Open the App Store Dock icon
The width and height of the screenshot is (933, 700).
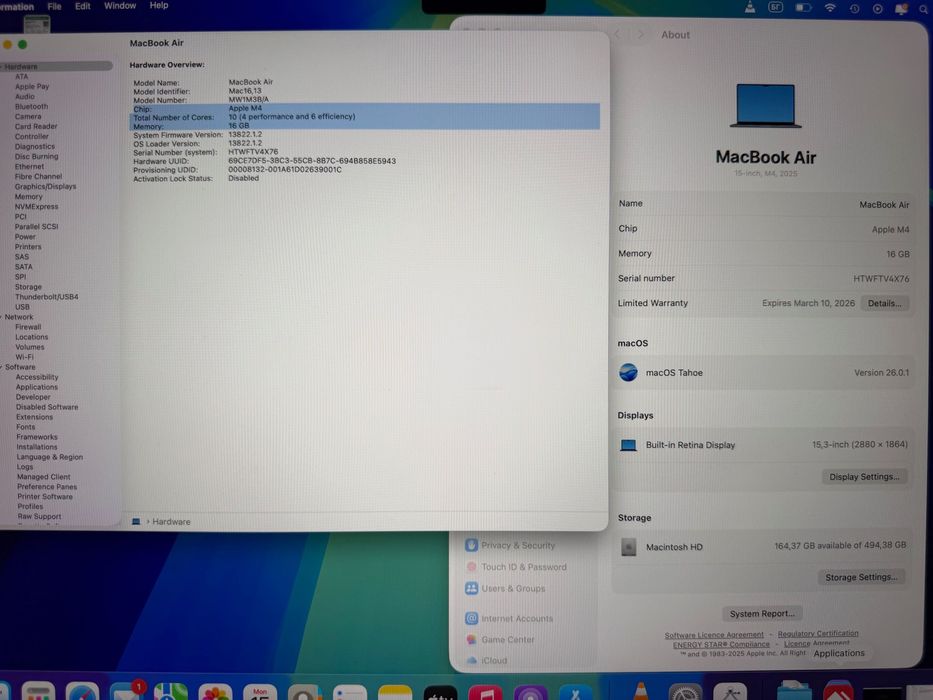pyautogui.click(x=575, y=693)
